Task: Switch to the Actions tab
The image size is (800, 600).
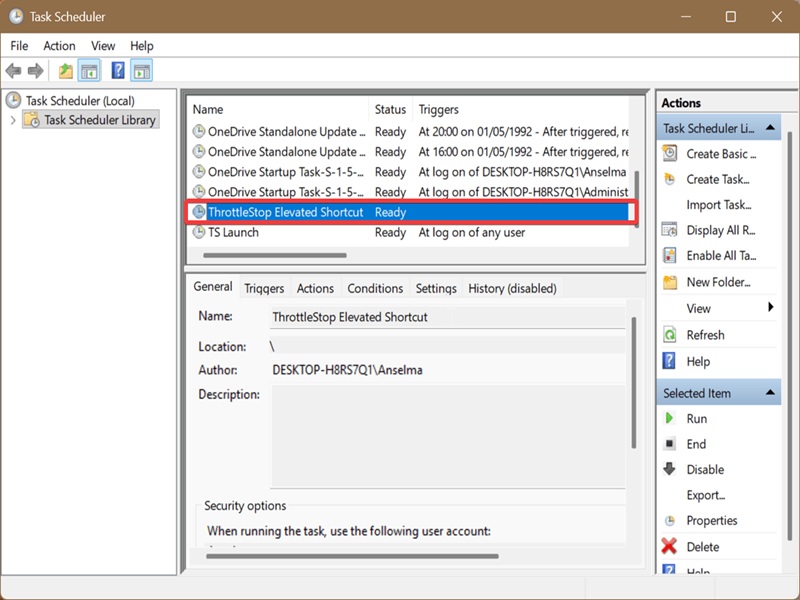Action: coord(315,288)
